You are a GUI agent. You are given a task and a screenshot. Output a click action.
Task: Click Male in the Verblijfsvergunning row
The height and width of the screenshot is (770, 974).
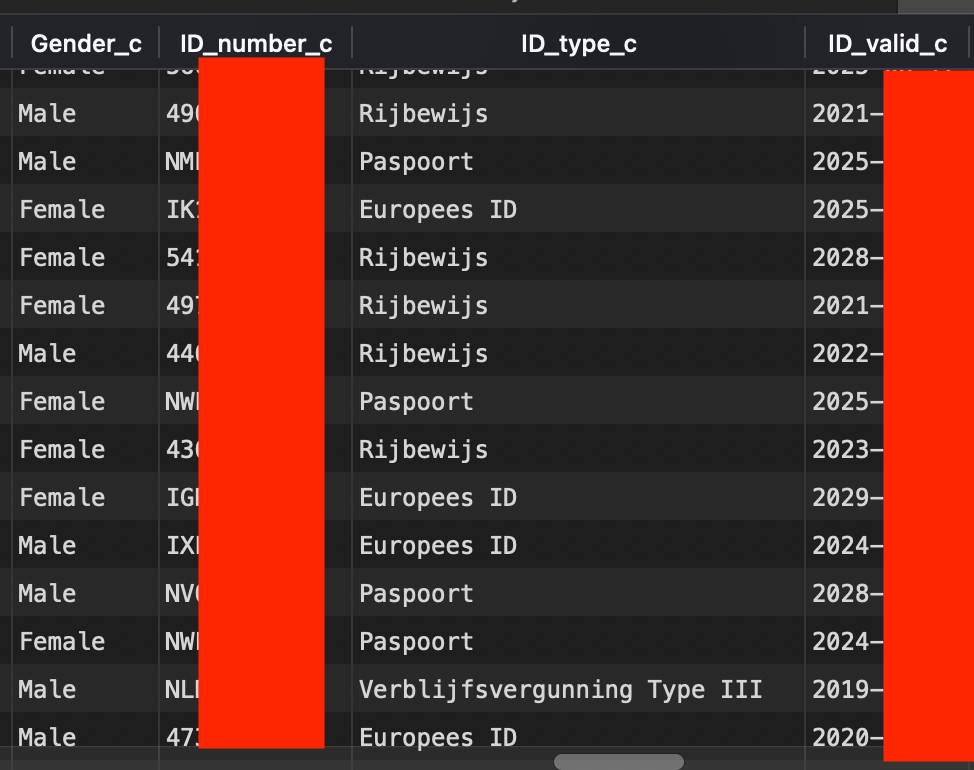pyautogui.click(x=47, y=690)
